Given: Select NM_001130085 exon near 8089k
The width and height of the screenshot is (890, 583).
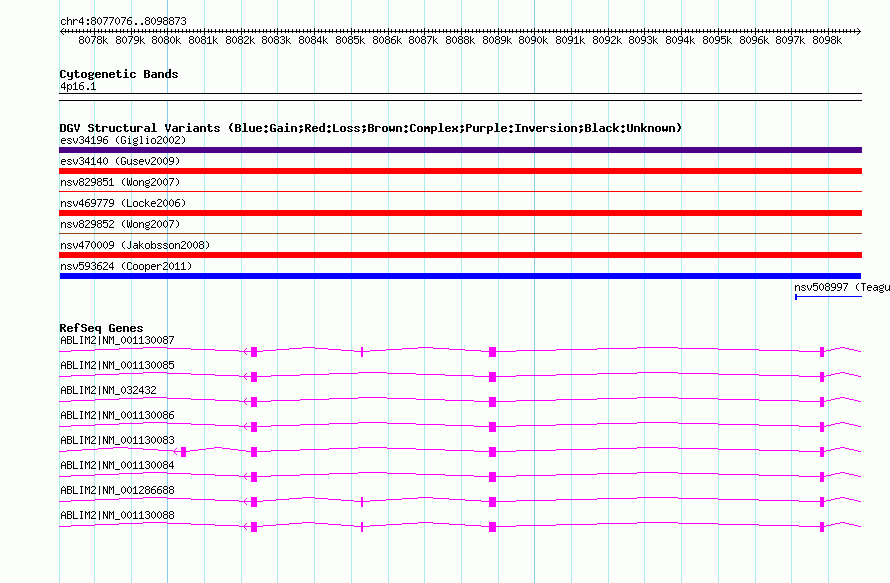Looking at the screenshot, I should click(x=492, y=377).
